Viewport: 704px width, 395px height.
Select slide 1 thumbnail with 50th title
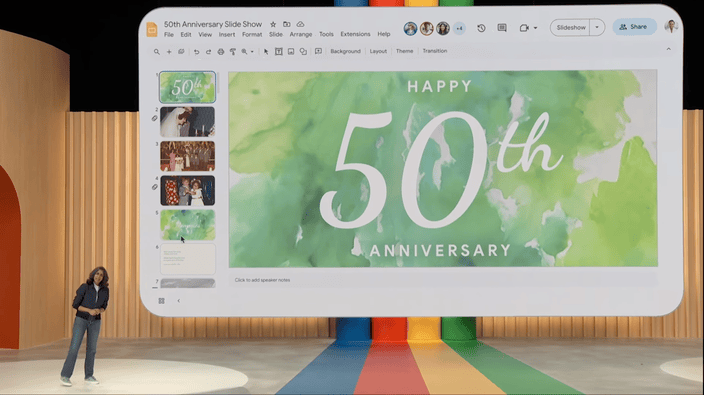(188, 87)
